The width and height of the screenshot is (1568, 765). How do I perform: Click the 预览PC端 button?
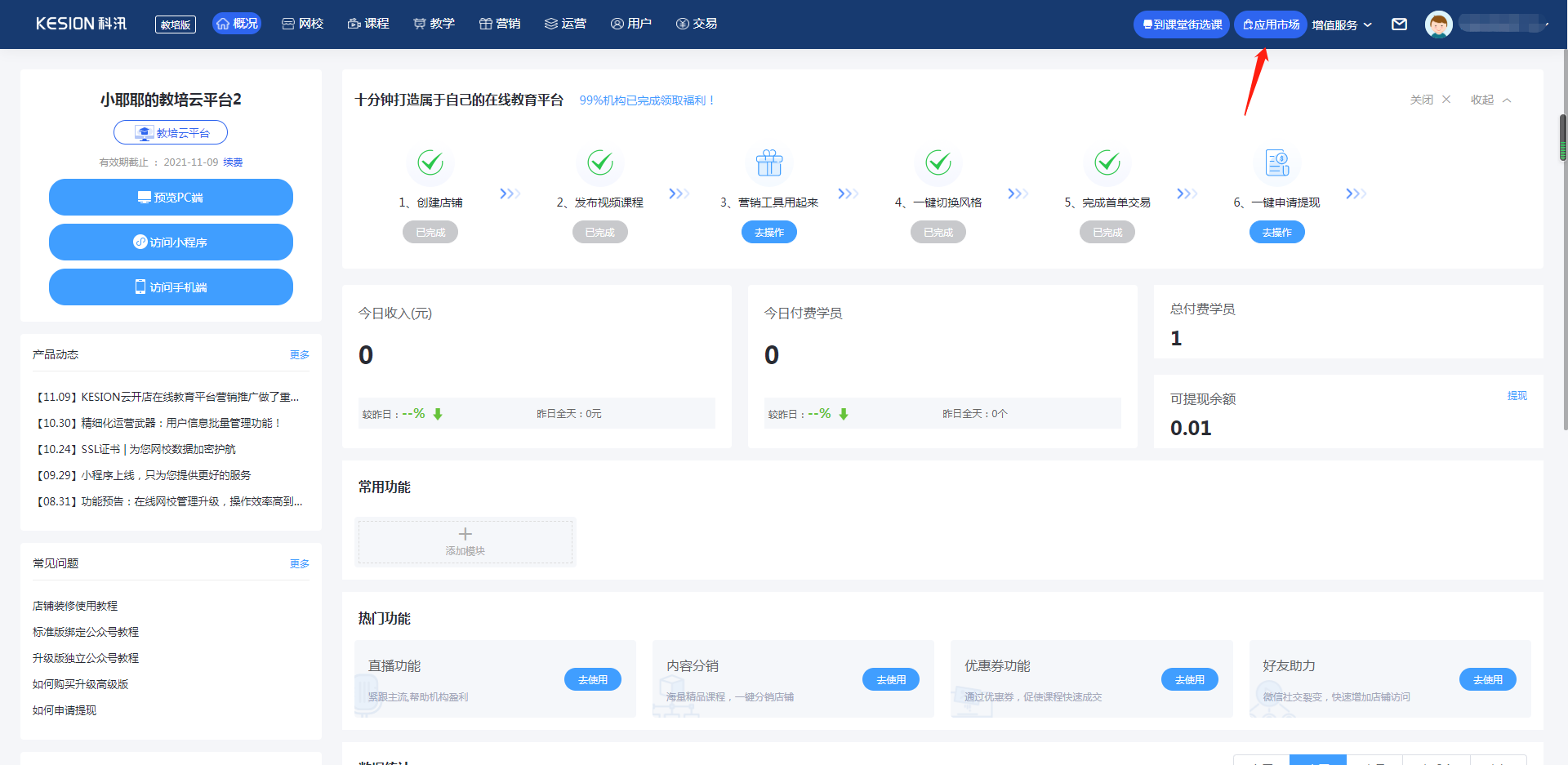click(171, 198)
